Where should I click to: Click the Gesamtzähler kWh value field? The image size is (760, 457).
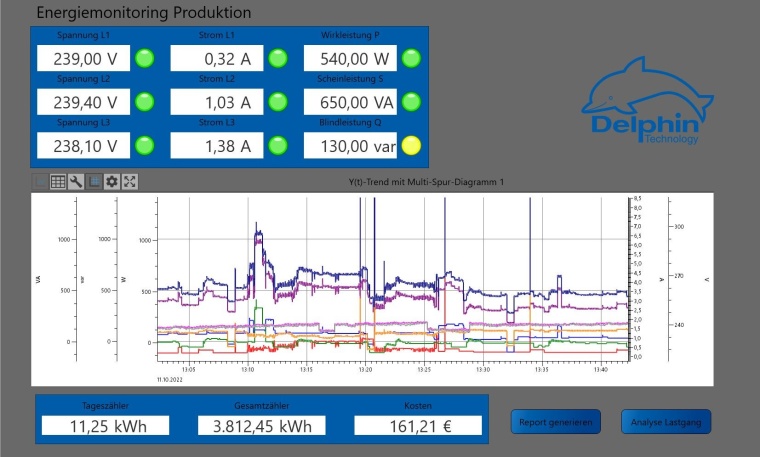click(x=261, y=426)
